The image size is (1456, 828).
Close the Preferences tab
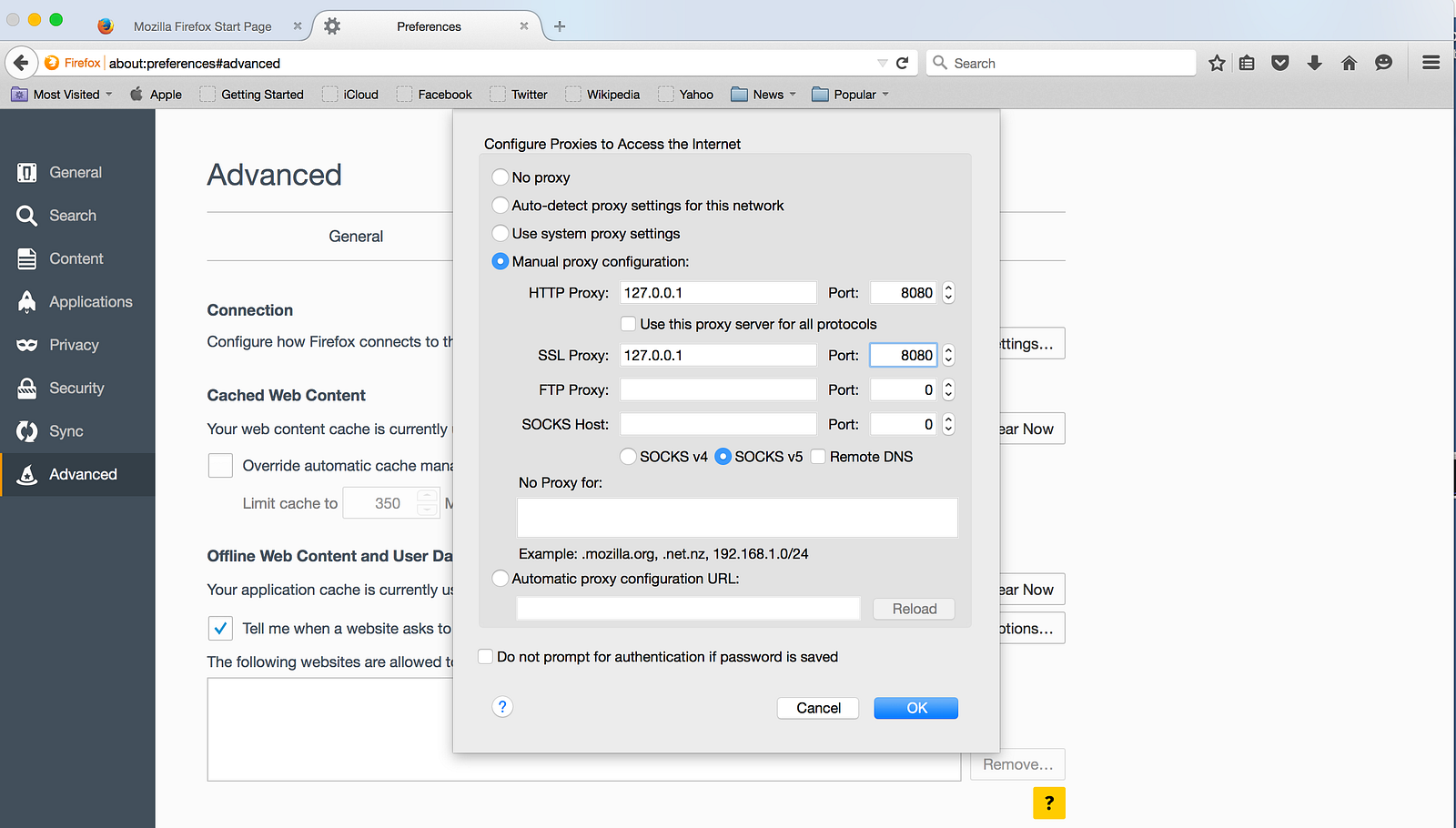click(524, 26)
